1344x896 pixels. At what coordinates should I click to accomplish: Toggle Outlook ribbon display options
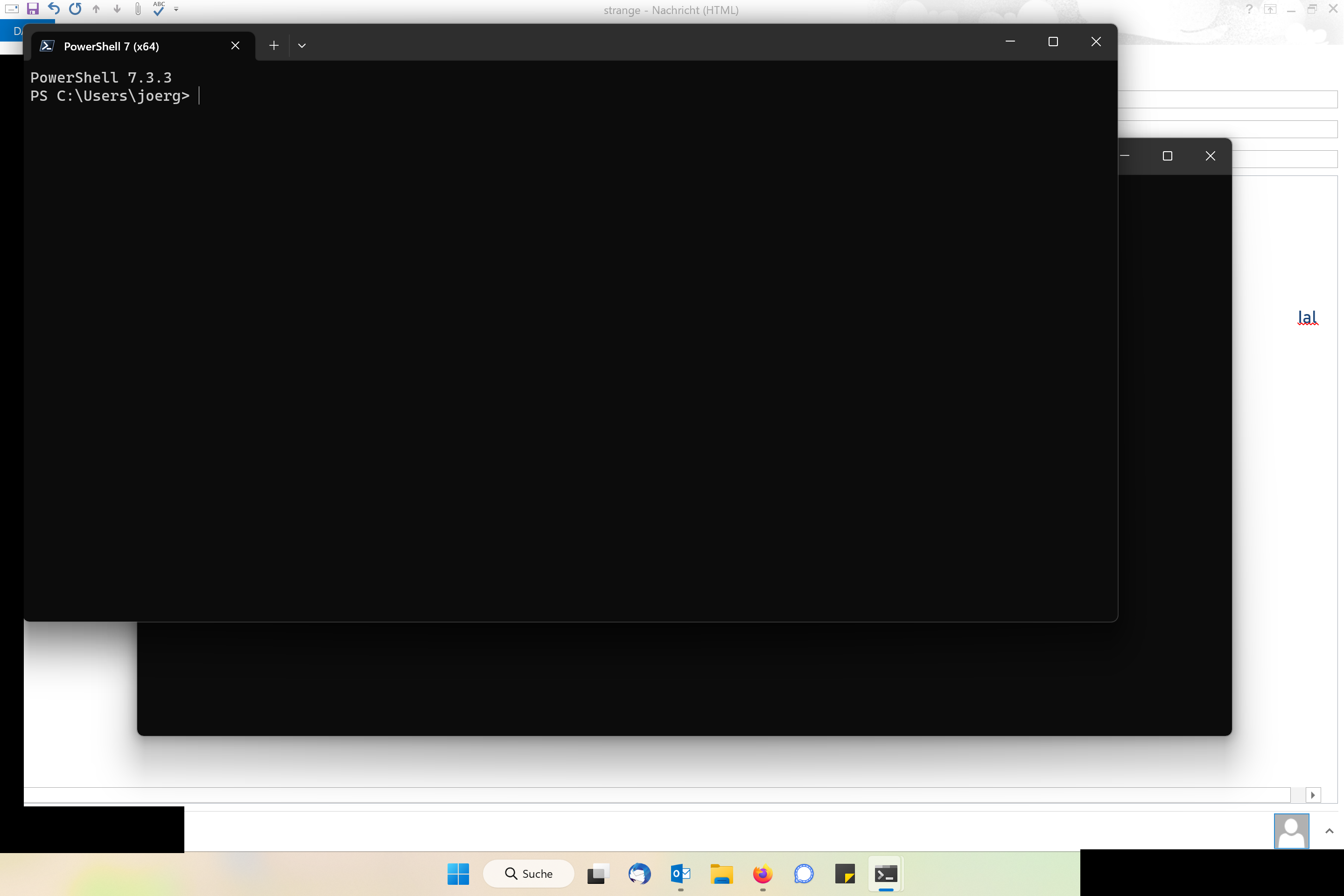(x=1270, y=9)
